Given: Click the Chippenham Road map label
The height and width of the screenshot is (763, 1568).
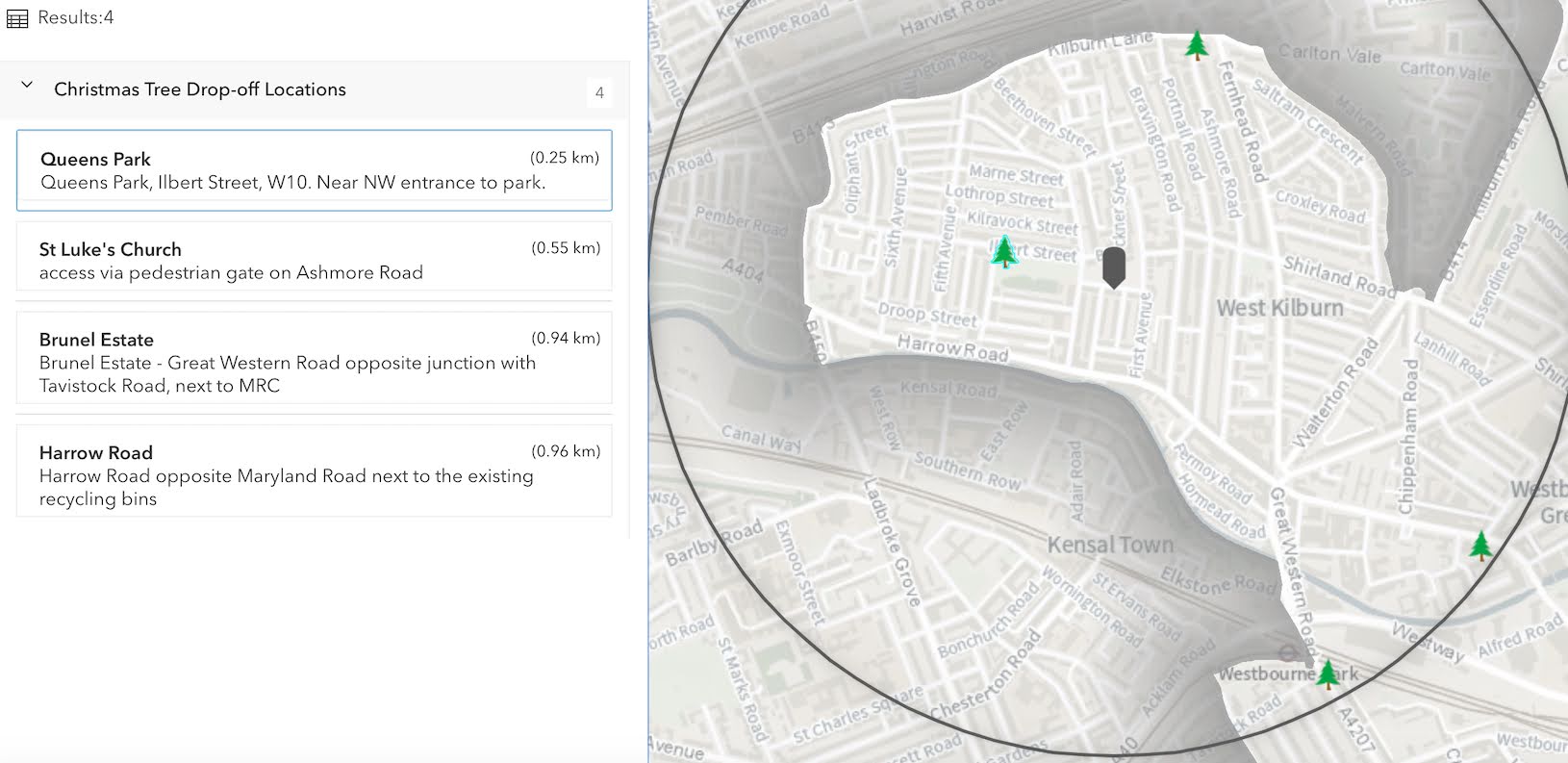Looking at the screenshot, I should [x=1407, y=436].
